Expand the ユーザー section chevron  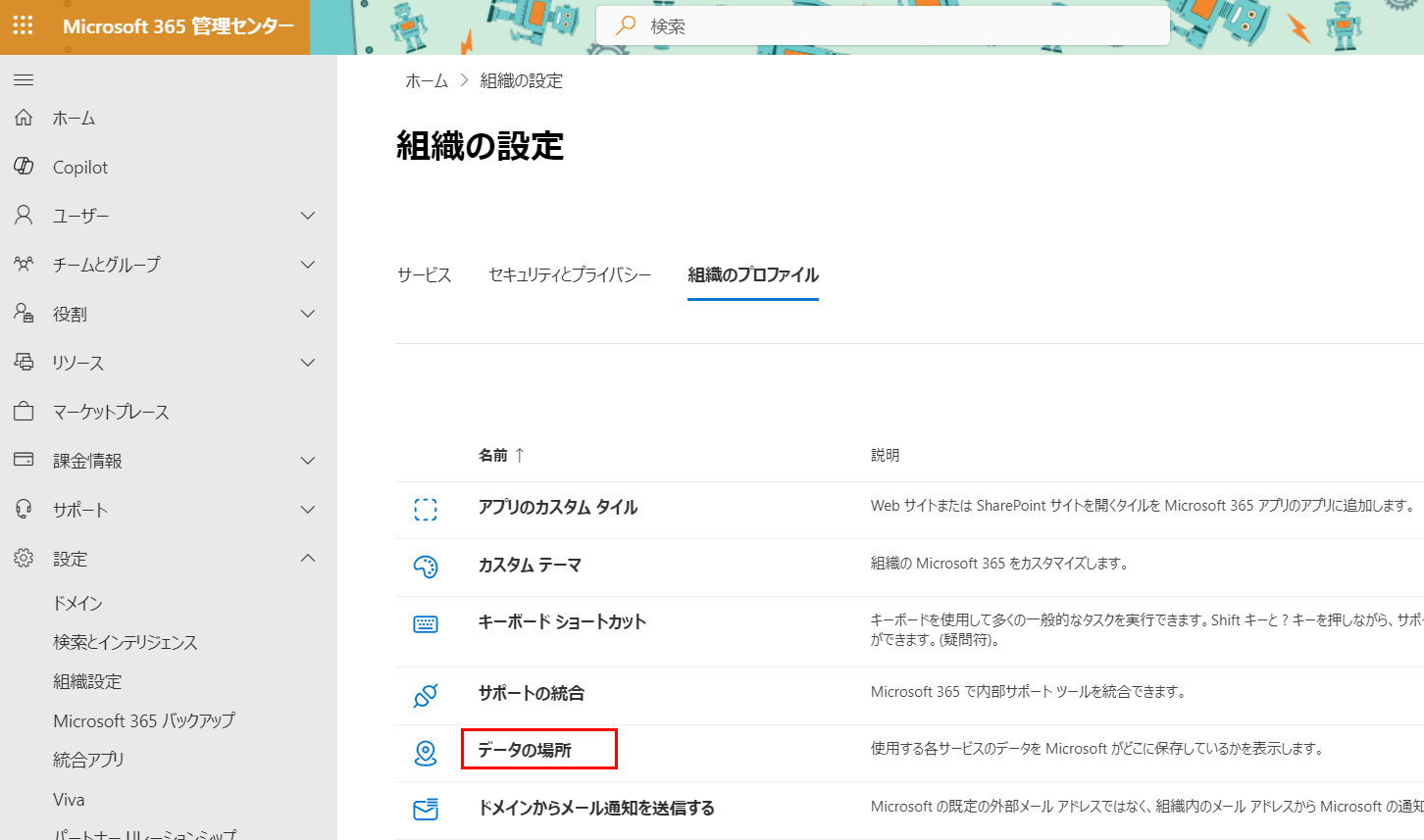click(308, 216)
